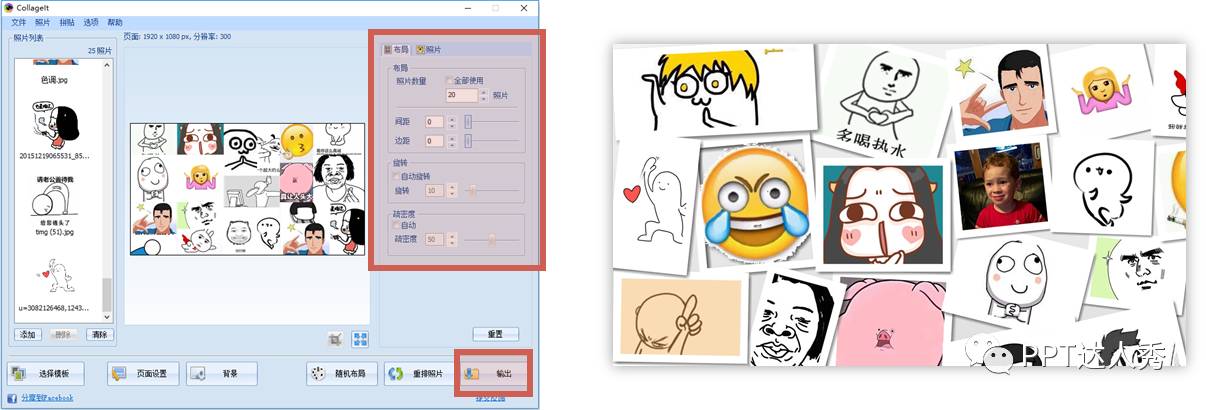Open the 文件 menu
The width and height of the screenshot is (1206, 410).
[19, 21]
